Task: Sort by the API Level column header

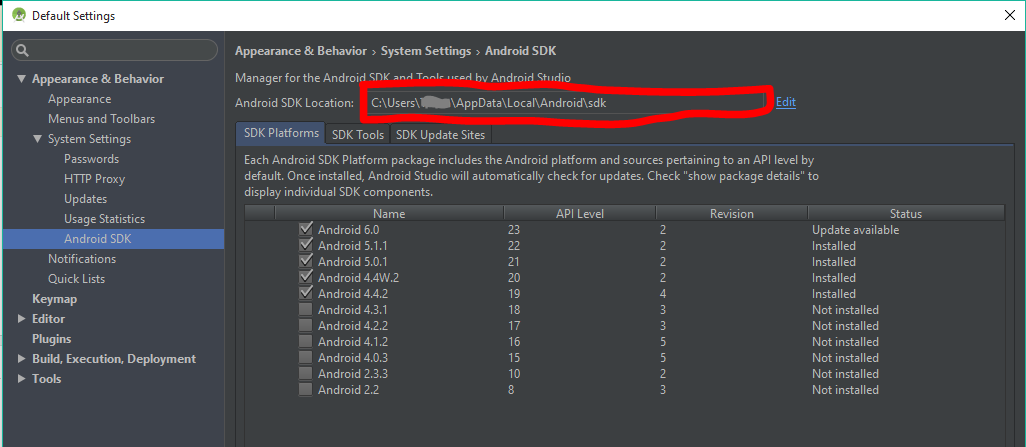Action: pos(580,213)
